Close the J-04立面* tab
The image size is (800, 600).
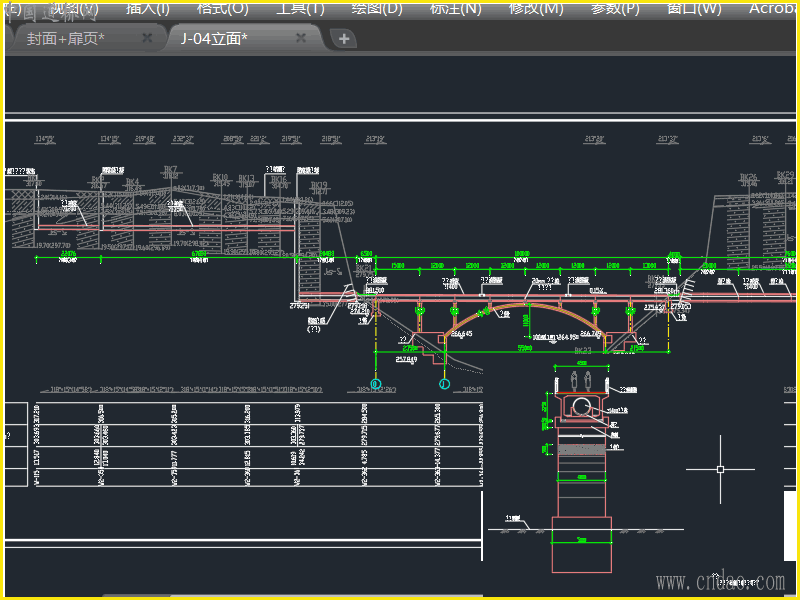click(x=301, y=38)
